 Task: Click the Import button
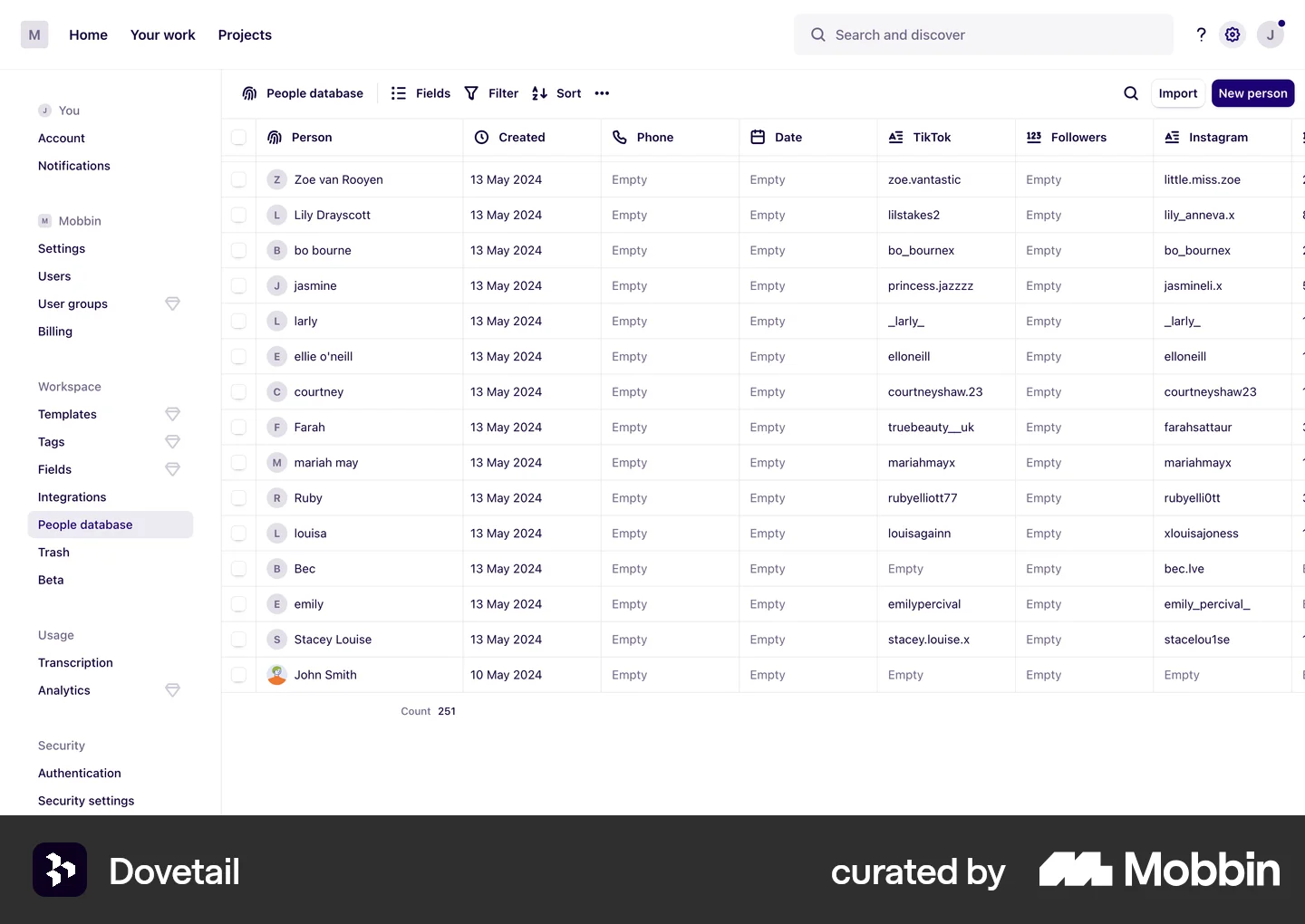1178,93
